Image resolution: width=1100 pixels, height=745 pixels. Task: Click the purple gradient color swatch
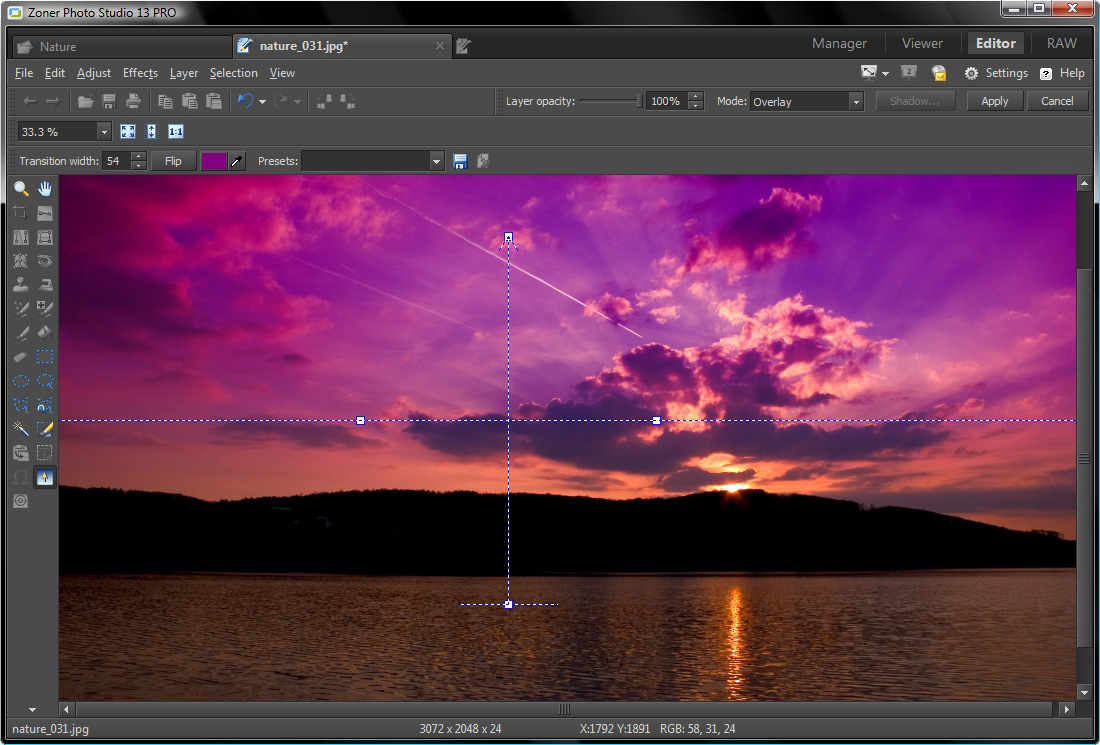[x=214, y=161]
